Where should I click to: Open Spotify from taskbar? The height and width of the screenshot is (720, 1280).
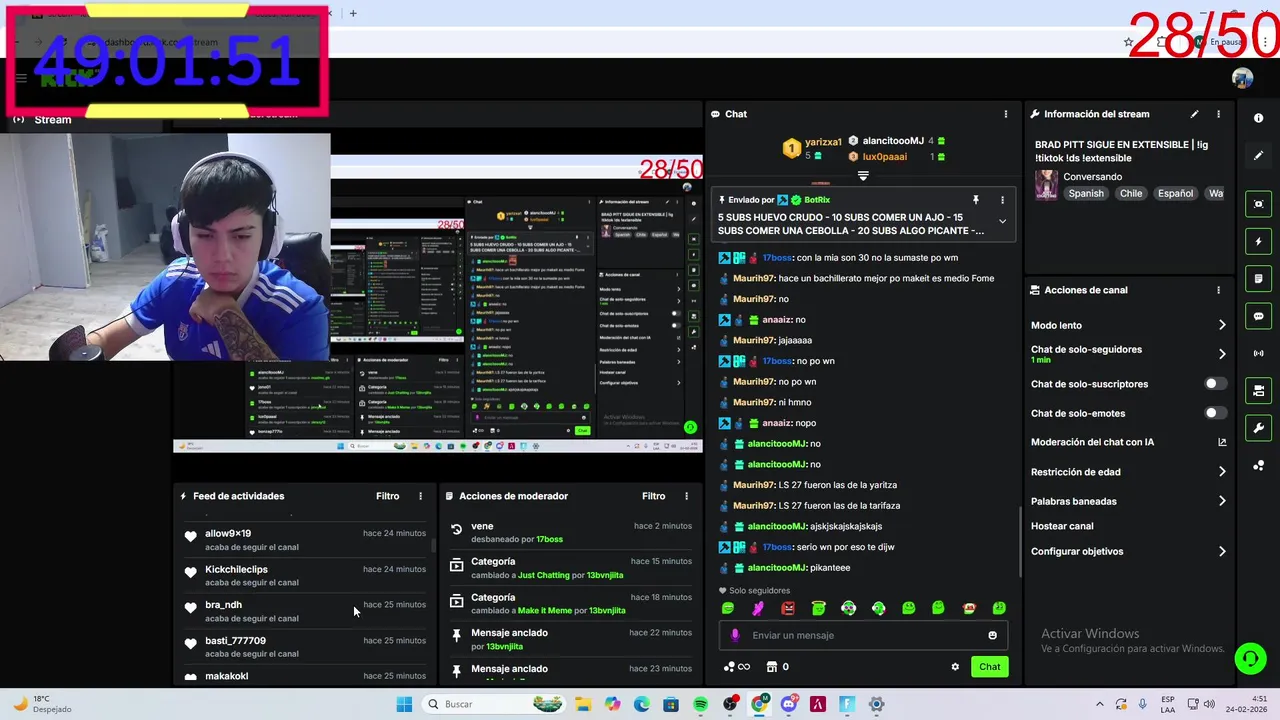pyautogui.click(x=700, y=704)
